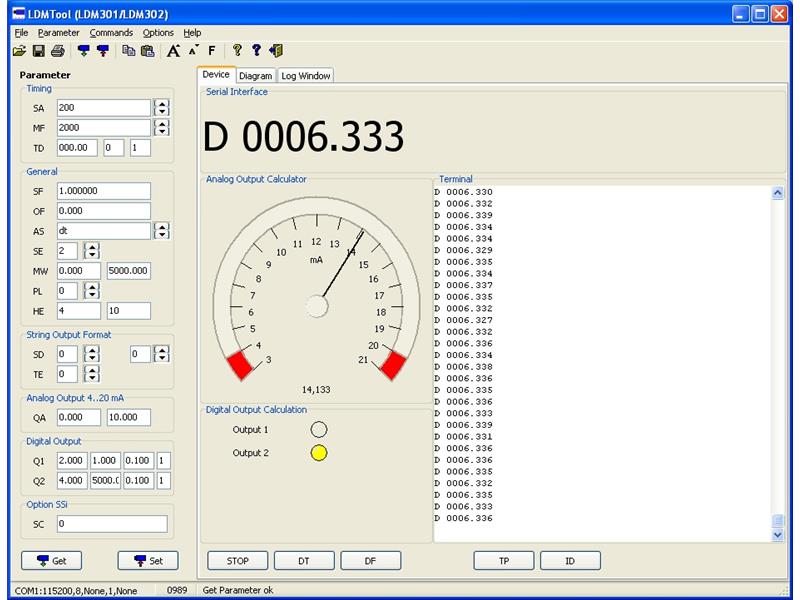Click the OF offset field showing 0.000
Screen dimensions: 800x600
pyautogui.click(x=104, y=211)
